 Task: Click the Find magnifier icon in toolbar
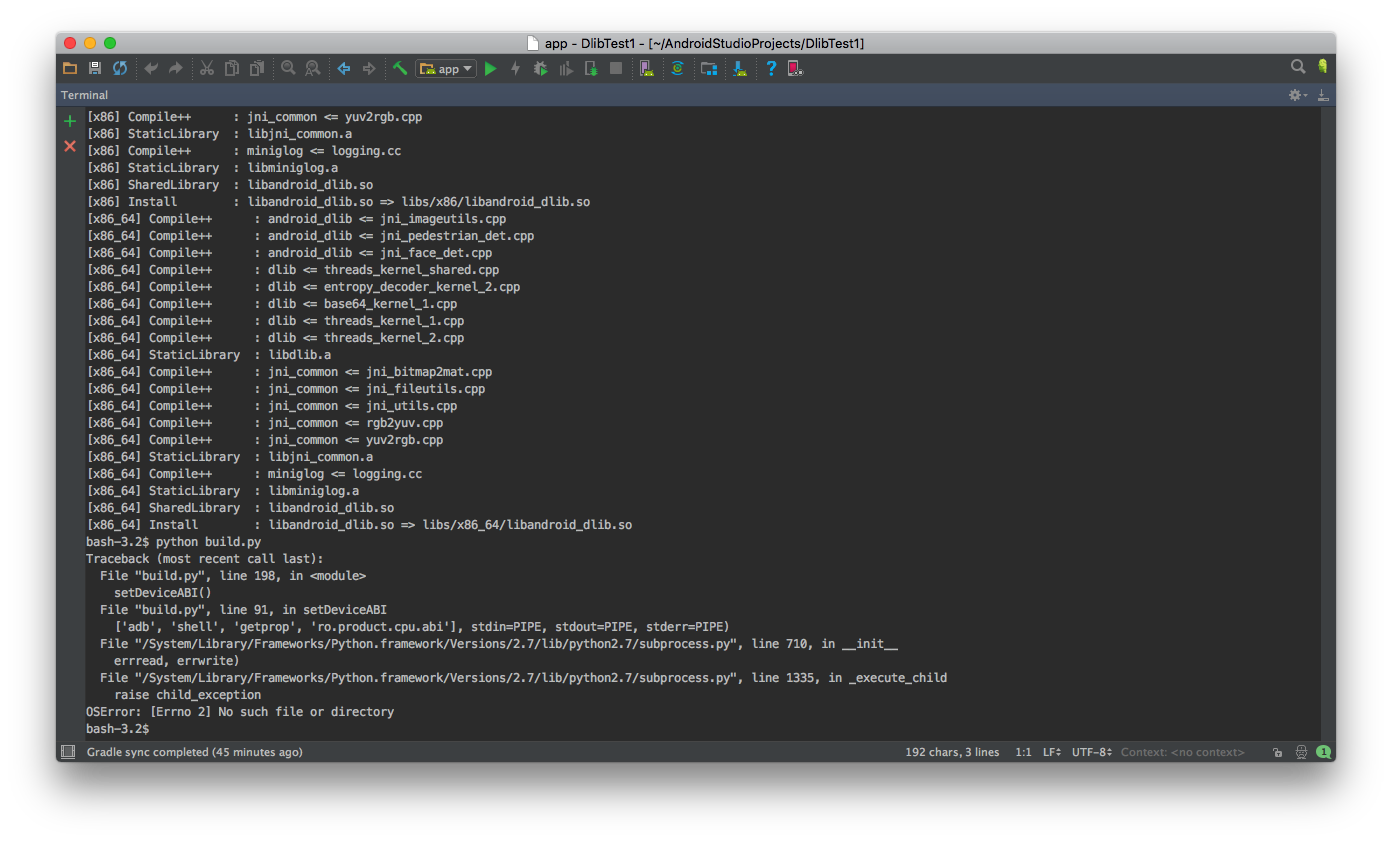click(288, 68)
